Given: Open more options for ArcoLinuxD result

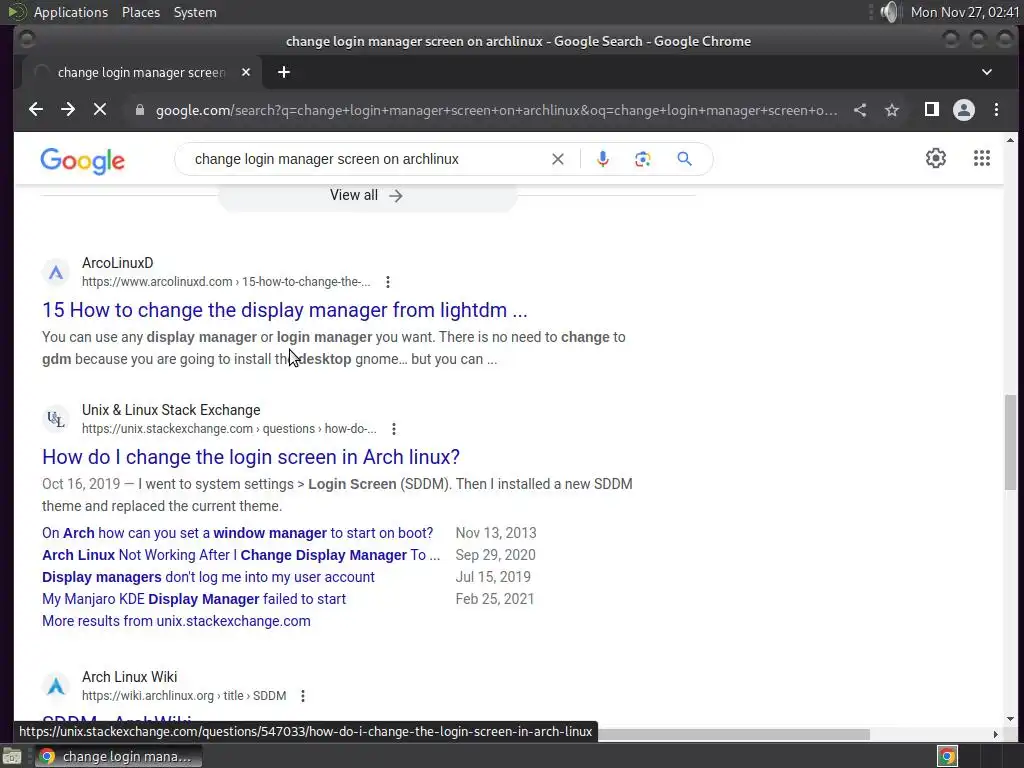Looking at the screenshot, I should pos(388,282).
